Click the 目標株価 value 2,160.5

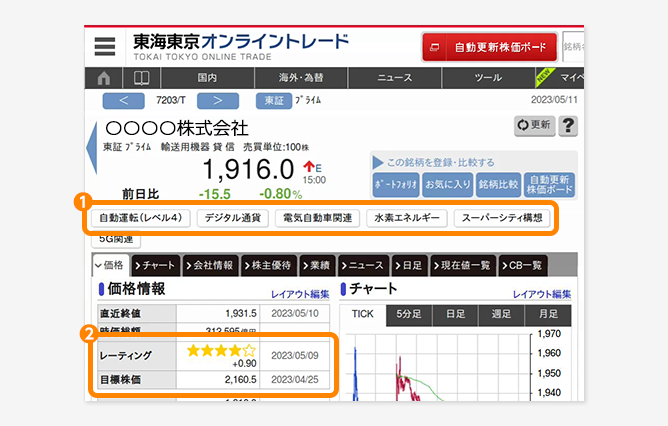[x=240, y=380]
